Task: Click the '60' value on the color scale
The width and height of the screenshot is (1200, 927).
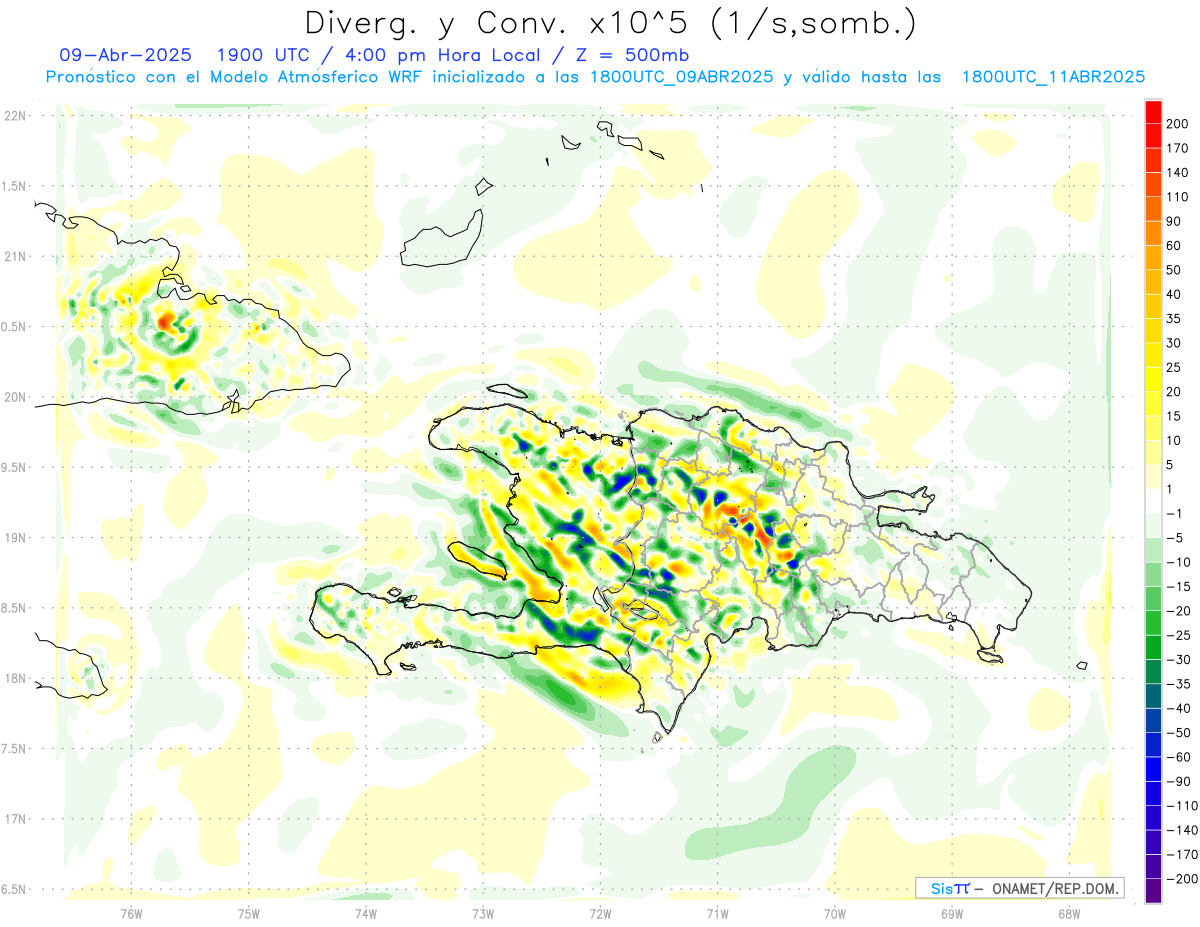Action: [x=1174, y=246]
